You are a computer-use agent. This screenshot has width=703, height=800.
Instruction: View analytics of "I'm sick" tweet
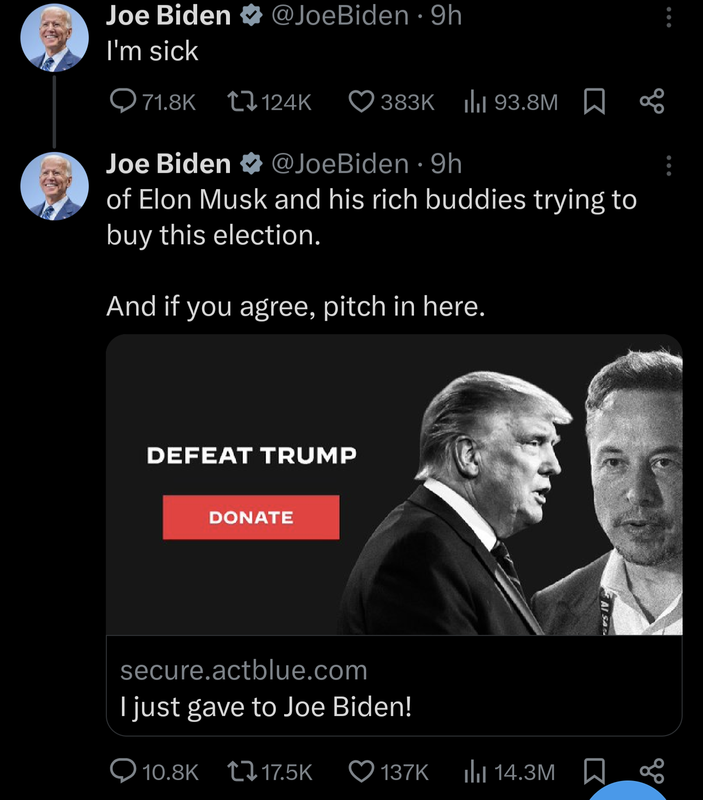474,101
